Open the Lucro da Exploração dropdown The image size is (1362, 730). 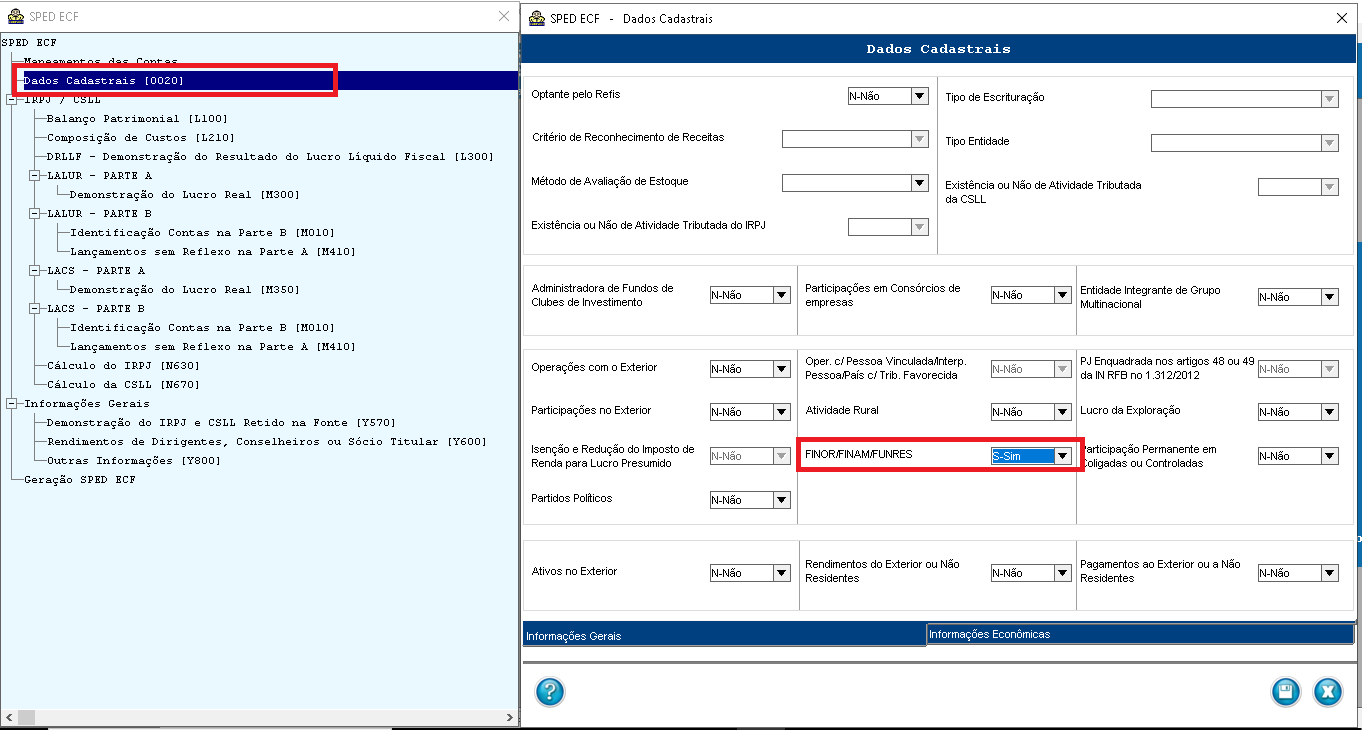(x=1329, y=412)
